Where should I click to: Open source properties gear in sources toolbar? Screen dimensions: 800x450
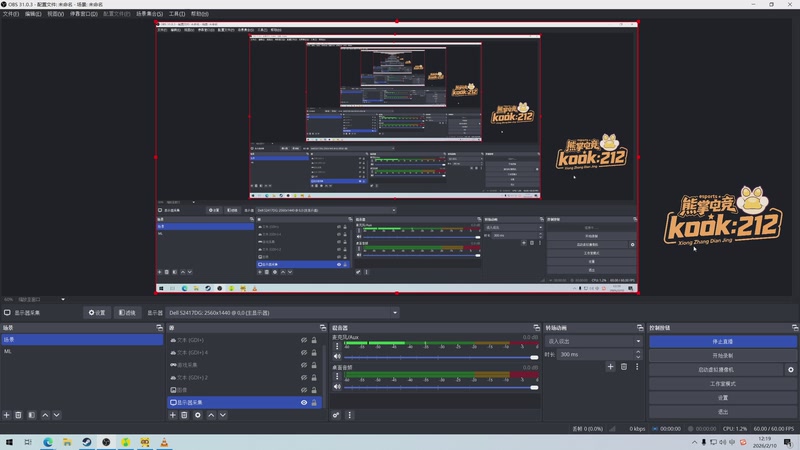[198, 414]
